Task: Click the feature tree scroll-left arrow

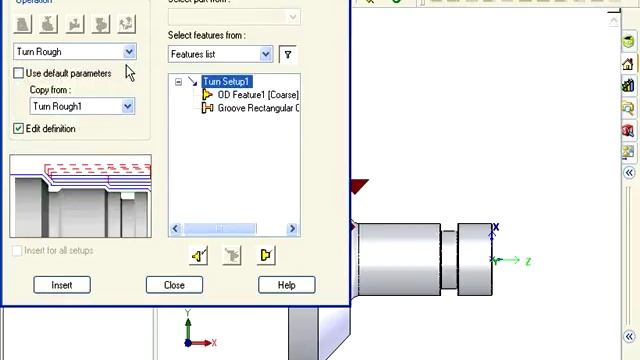Action: pyautogui.click(x=176, y=229)
